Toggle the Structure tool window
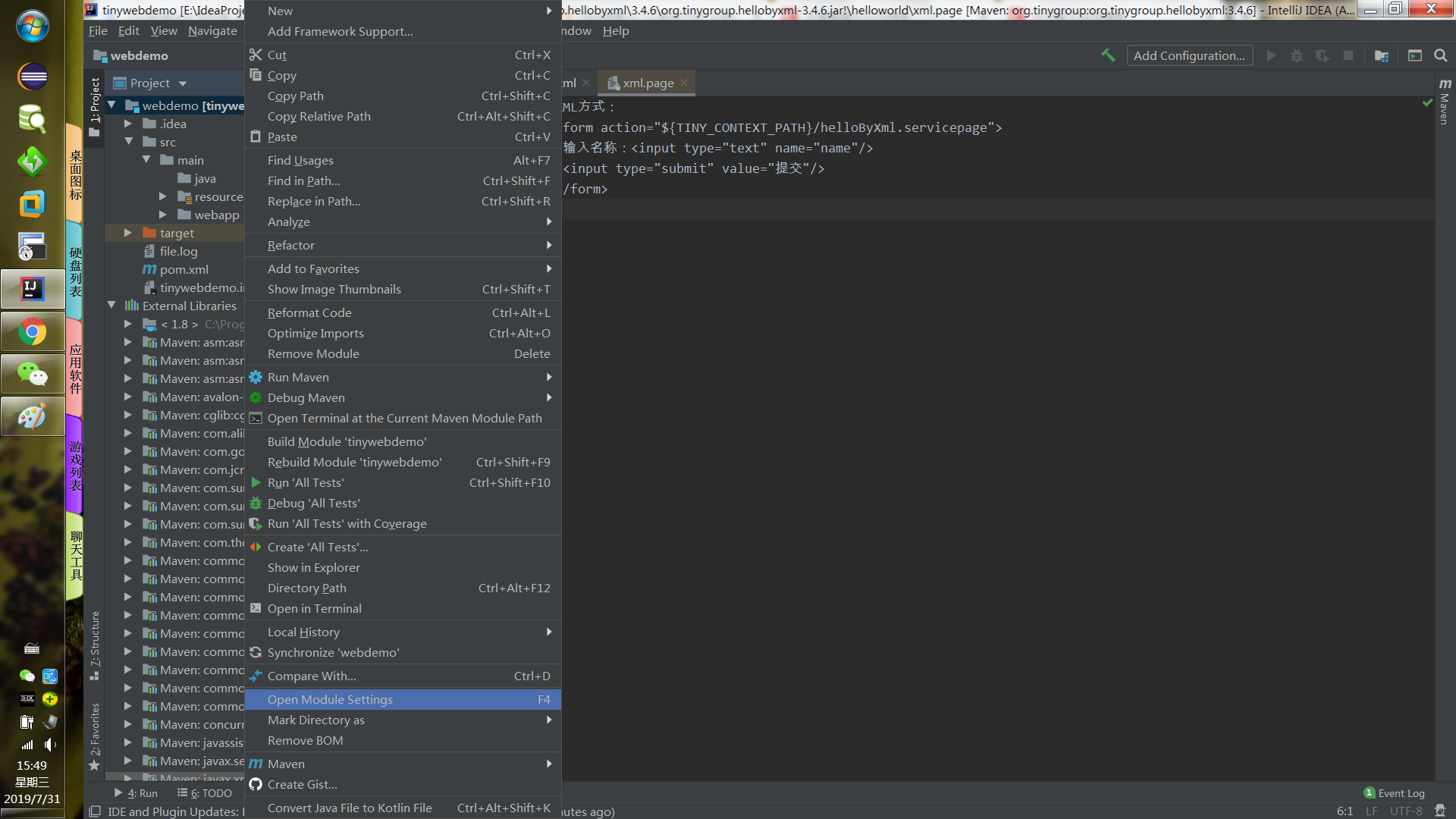The width and height of the screenshot is (1456, 819). coord(95,643)
